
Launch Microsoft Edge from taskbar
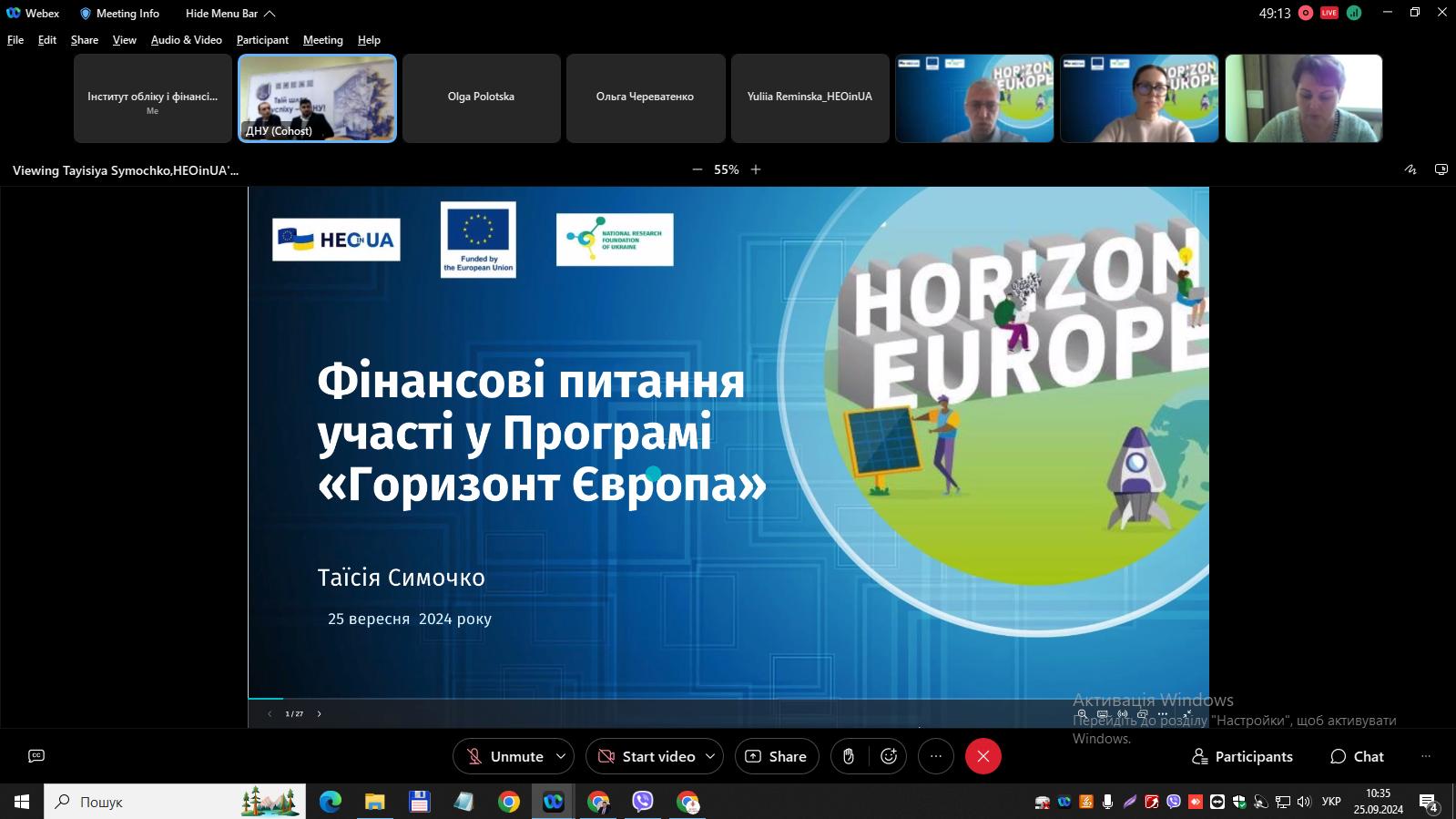pos(331,802)
